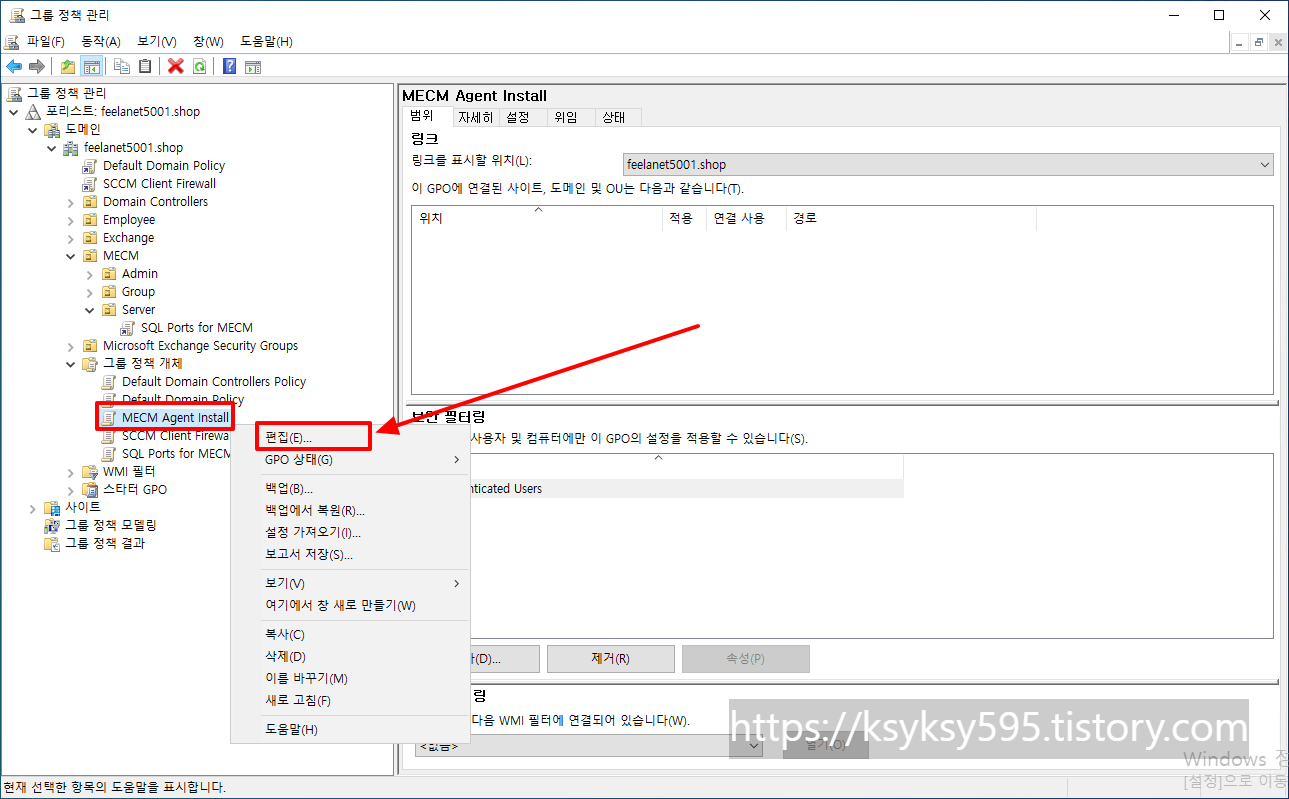Image resolution: width=1289 pixels, height=799 pixels.
Task: Toggle the Show/Hide Action Pane icon
Action: pos(253,66)
